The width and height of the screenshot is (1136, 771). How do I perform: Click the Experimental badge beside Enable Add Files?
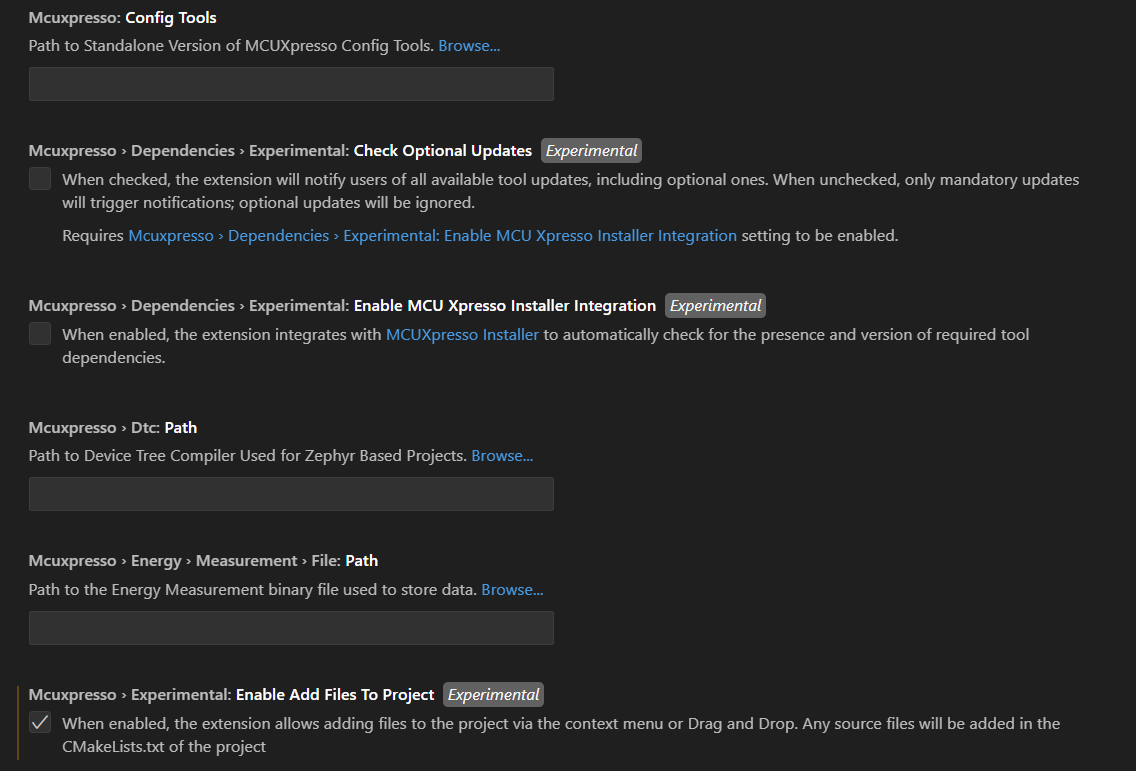(x=493, y=694)
